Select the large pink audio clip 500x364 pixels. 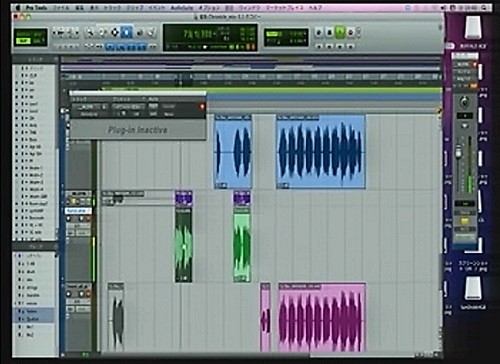tap(322, 318)
